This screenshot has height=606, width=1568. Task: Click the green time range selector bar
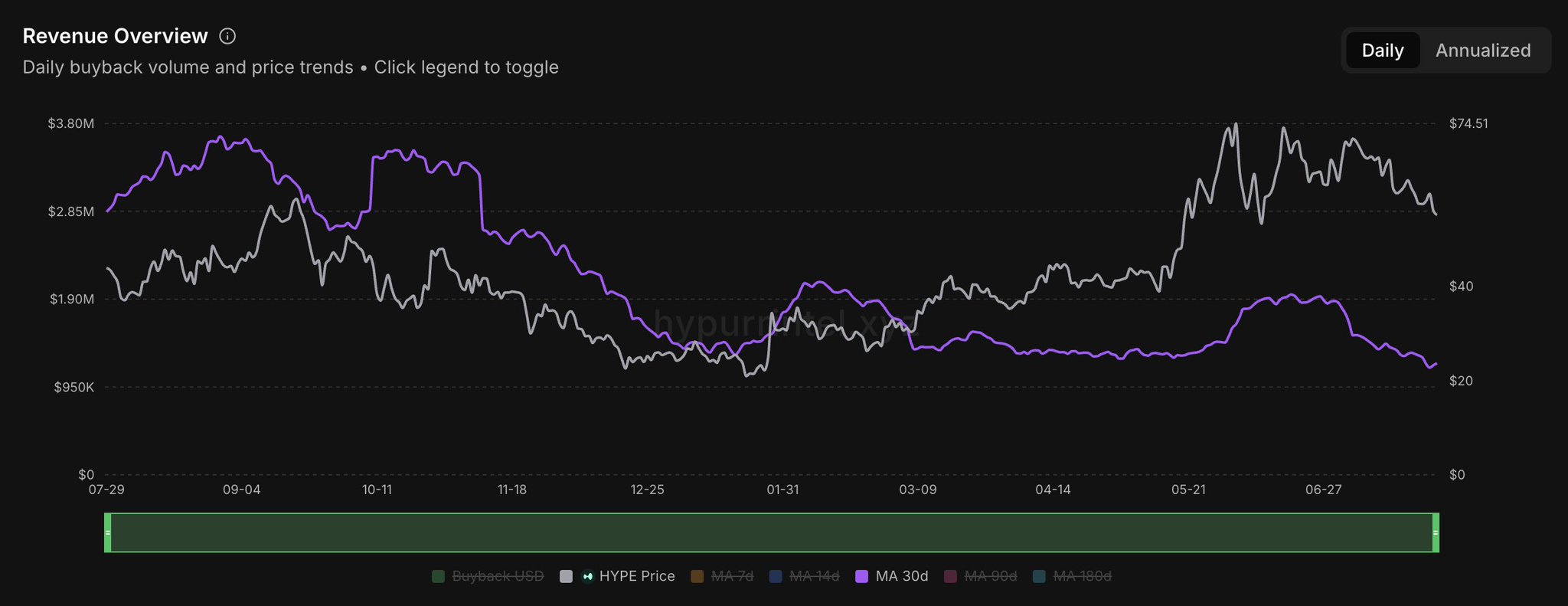point(772,532)
